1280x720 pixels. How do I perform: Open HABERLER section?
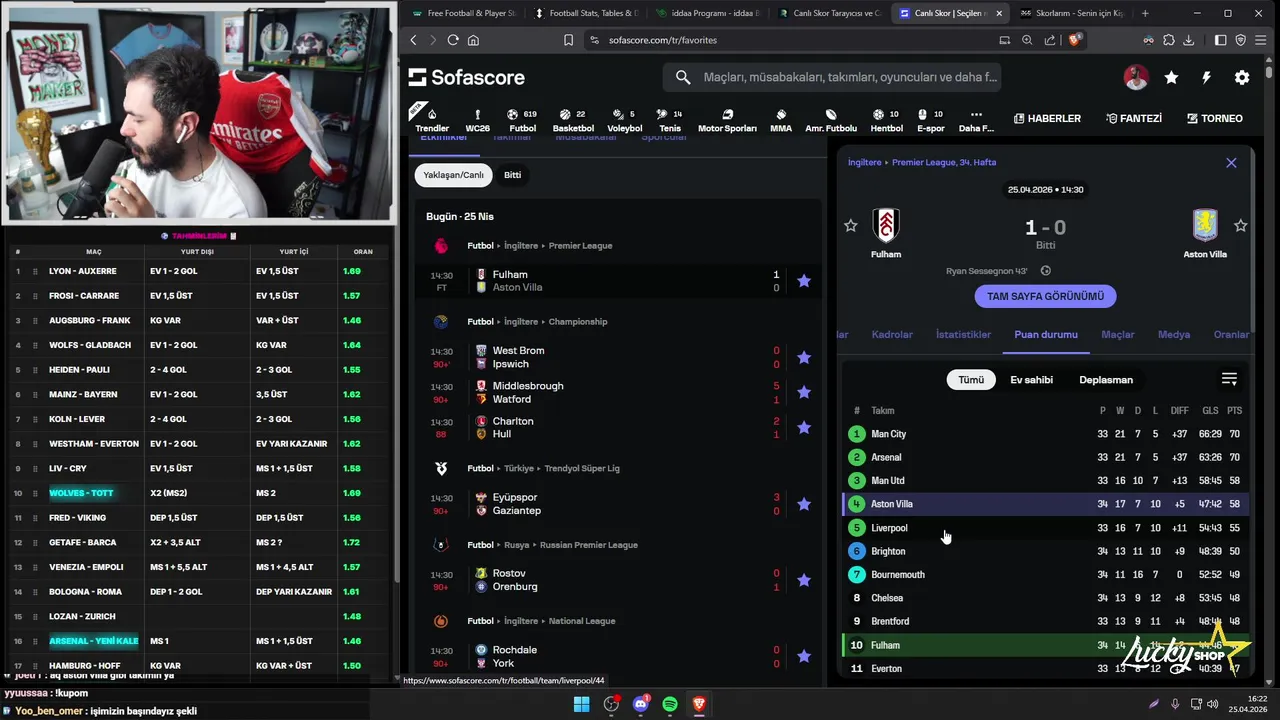coord(1047,118)
